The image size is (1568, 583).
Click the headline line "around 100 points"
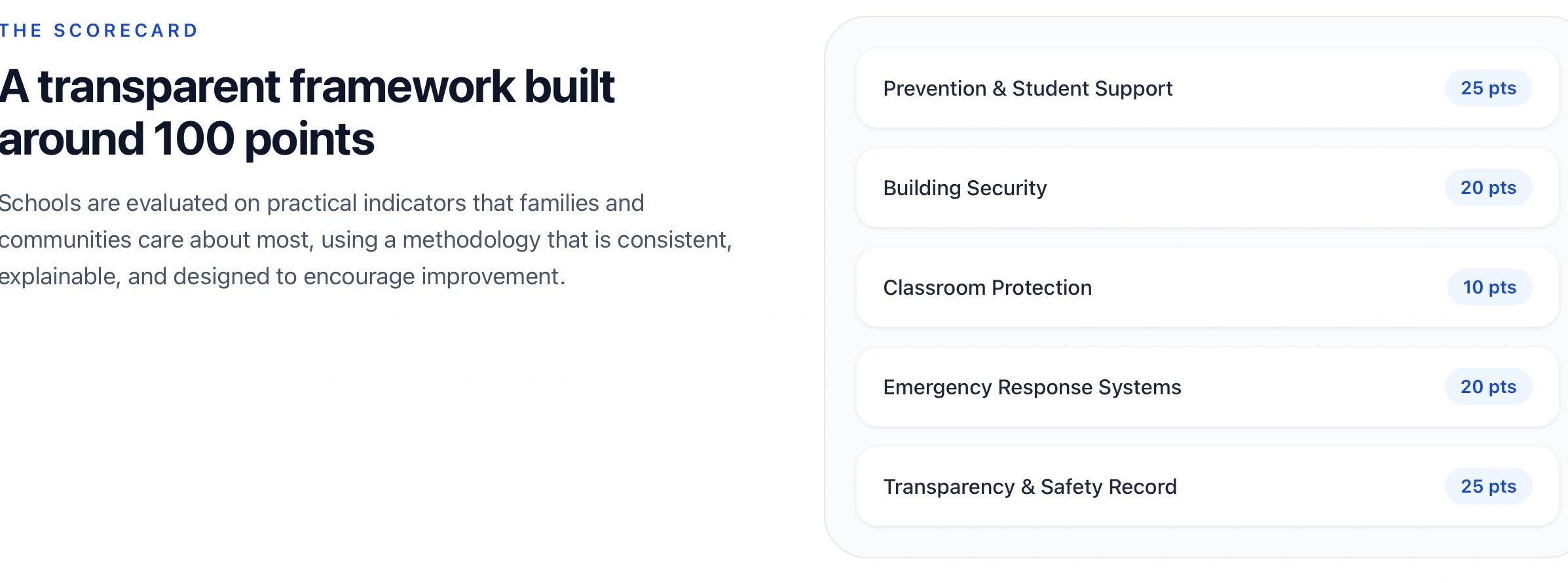(187, 140)
